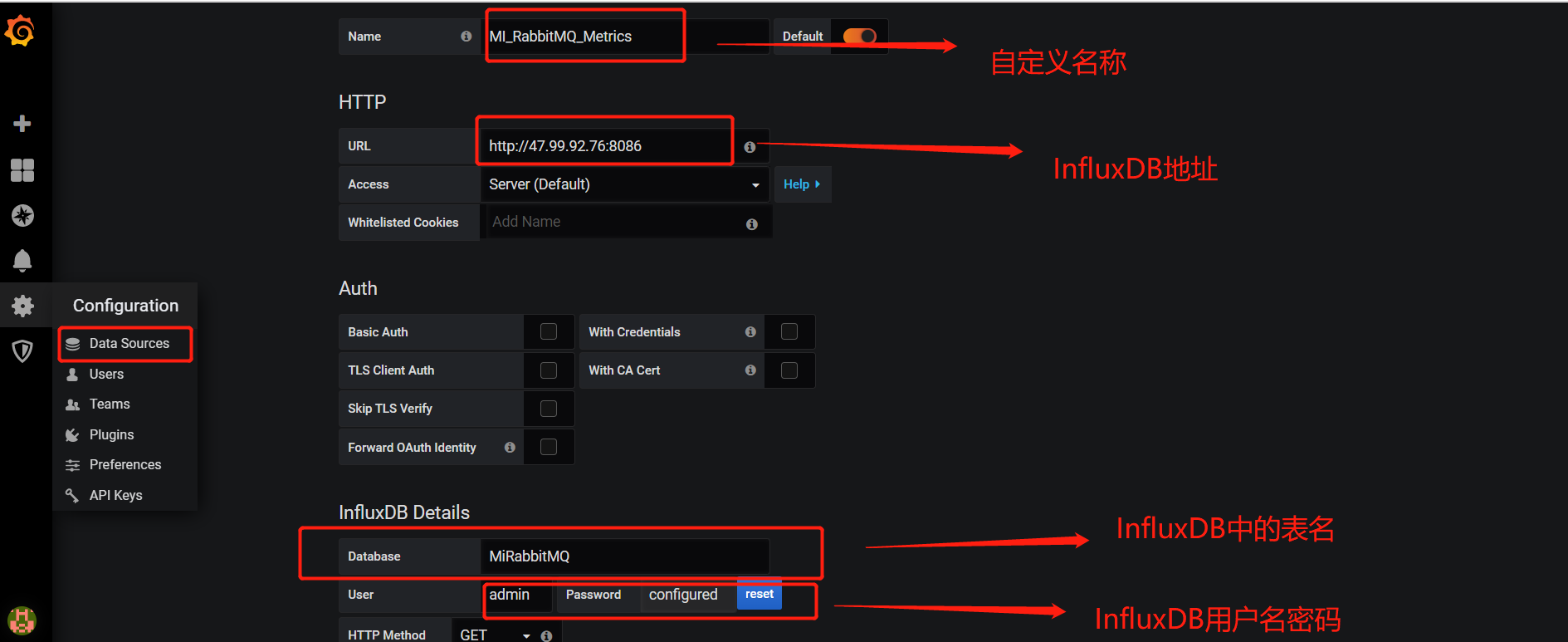Enable the With CA Cert checkbox
Screen dimensions: 1568x642
(789, 370)
